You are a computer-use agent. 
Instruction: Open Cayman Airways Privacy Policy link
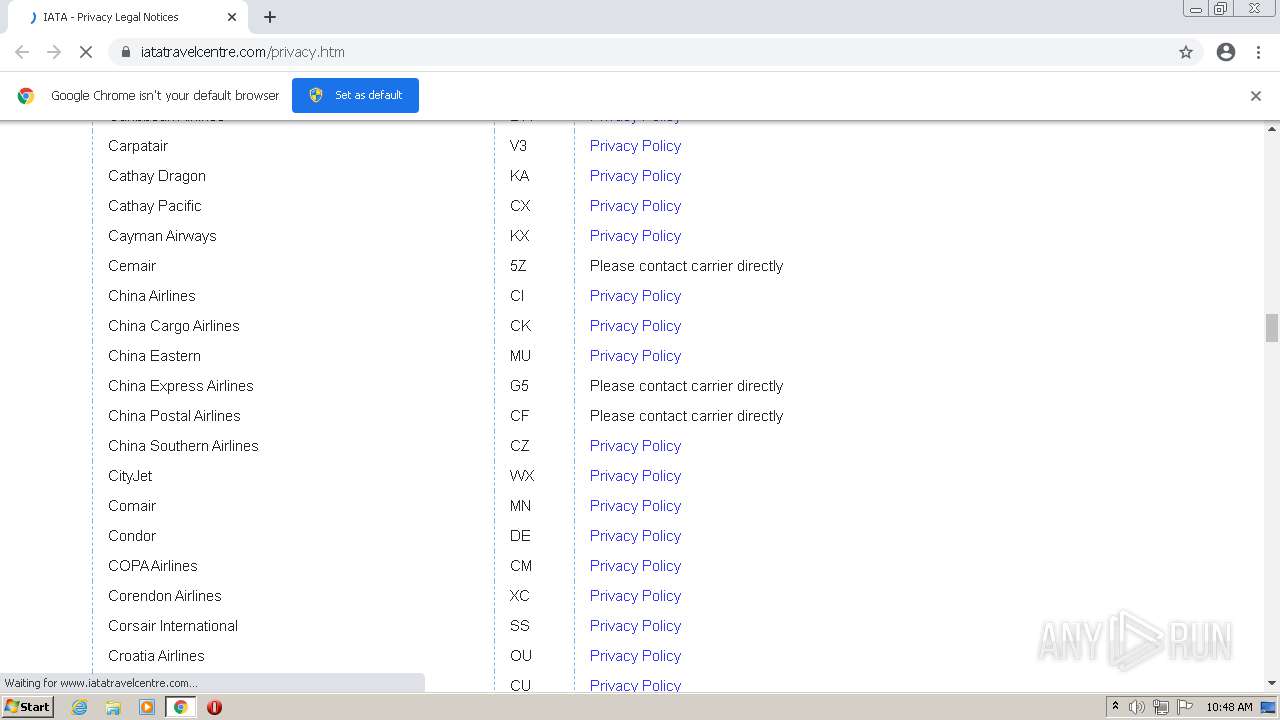(635, 236)
